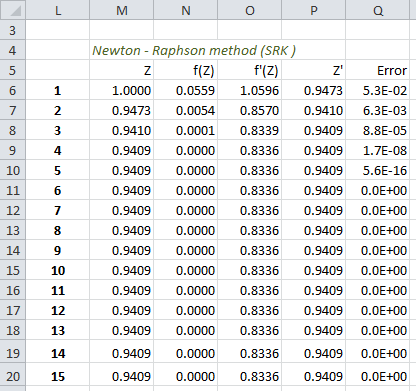Select column O header
Viewport: 416px width, 391px height.
point(250,10)
